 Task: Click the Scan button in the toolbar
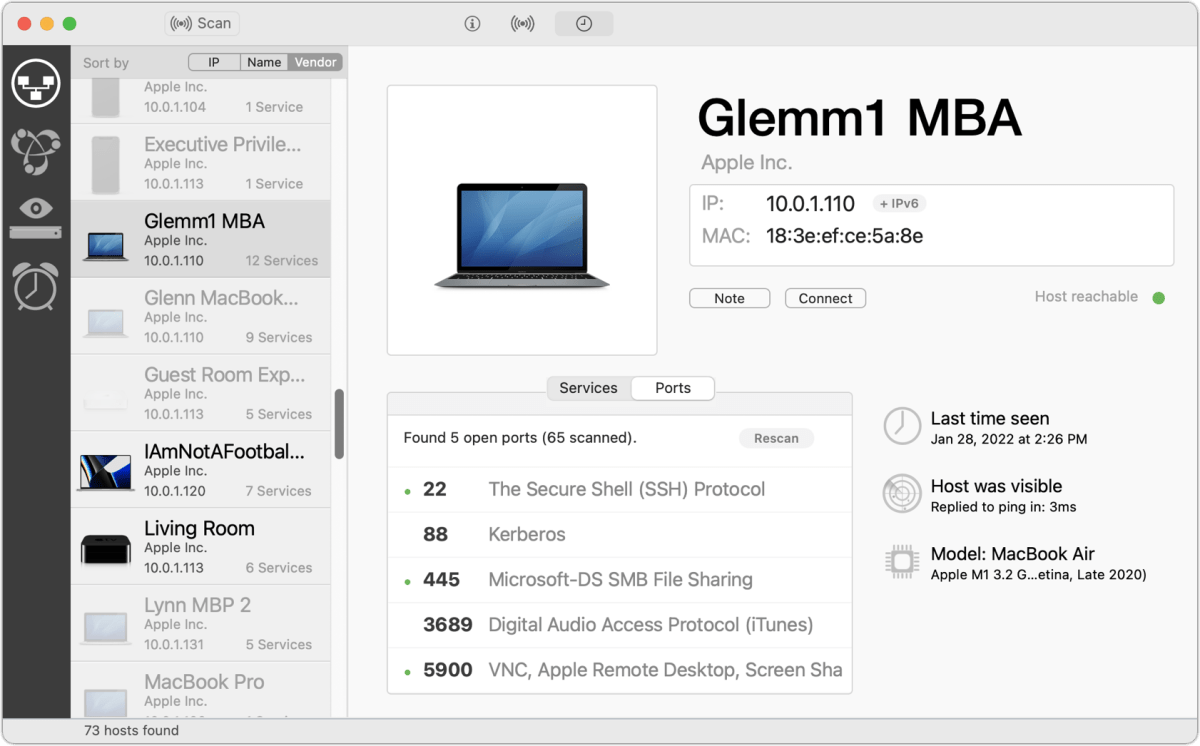(x=202, y=23)
